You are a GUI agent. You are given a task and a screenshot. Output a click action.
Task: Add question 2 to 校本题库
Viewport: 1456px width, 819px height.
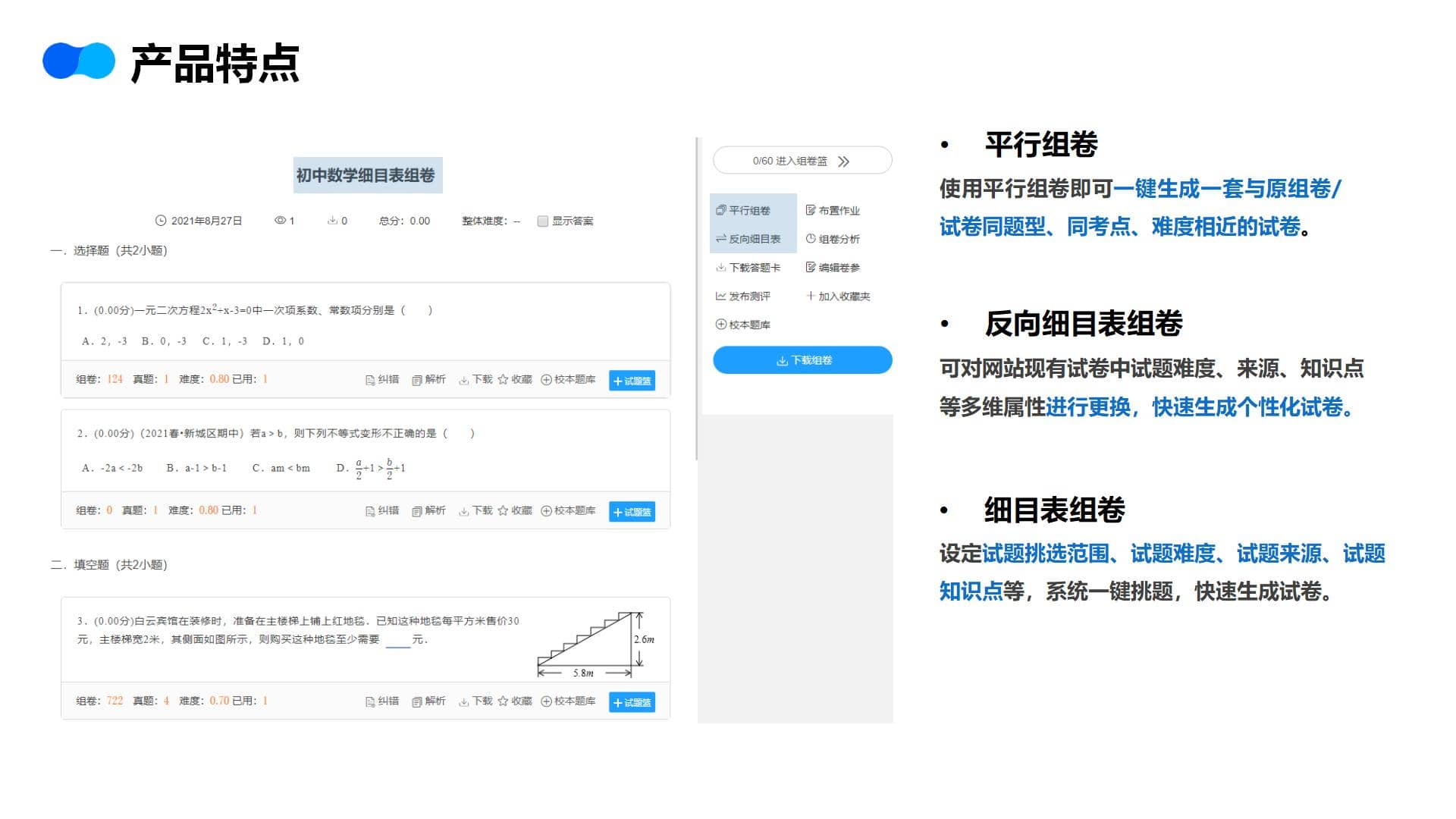click(568, 511)
